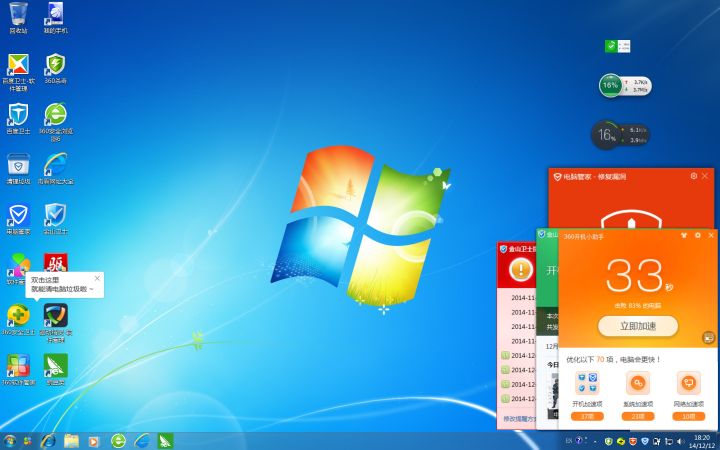Click the green 16% floating memory ball
This screenshot has width=720, height=450.
[611, 86]
